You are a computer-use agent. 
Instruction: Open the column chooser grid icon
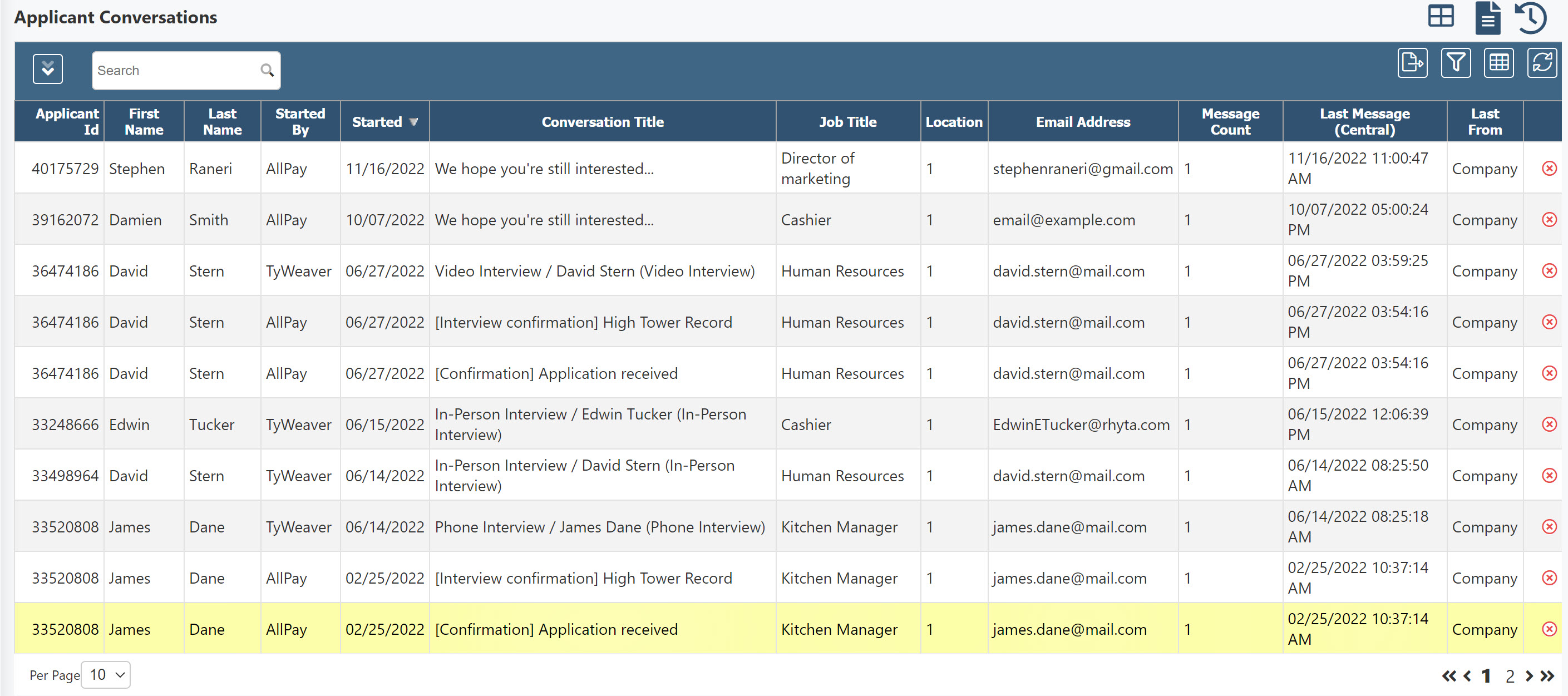(1498, 63)
